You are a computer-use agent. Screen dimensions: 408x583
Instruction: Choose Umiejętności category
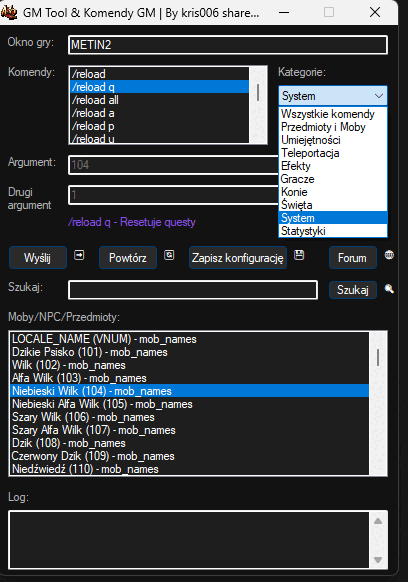(x=333, y=140)
